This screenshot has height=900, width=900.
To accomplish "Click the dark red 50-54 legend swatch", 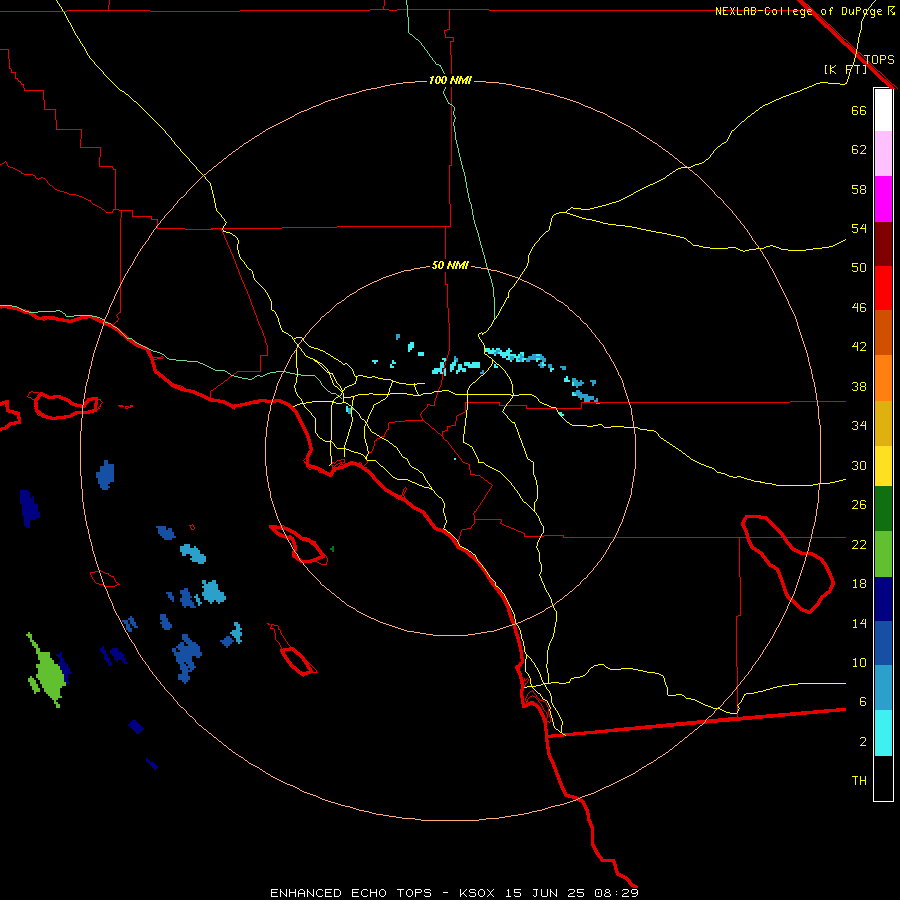I will [883, 244].
